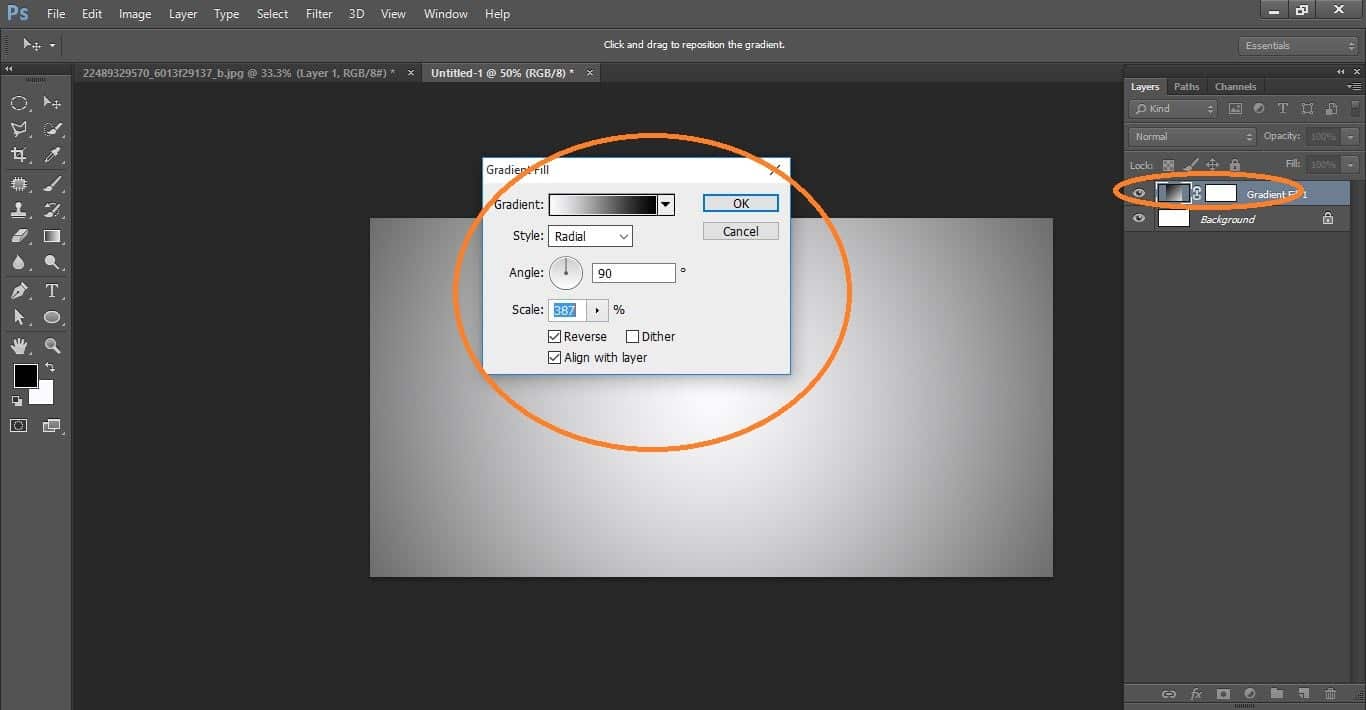Open the Filter menu
The height and width of the screenshot is (710, 1366).
pyautogui.click(x=318, y=13)
